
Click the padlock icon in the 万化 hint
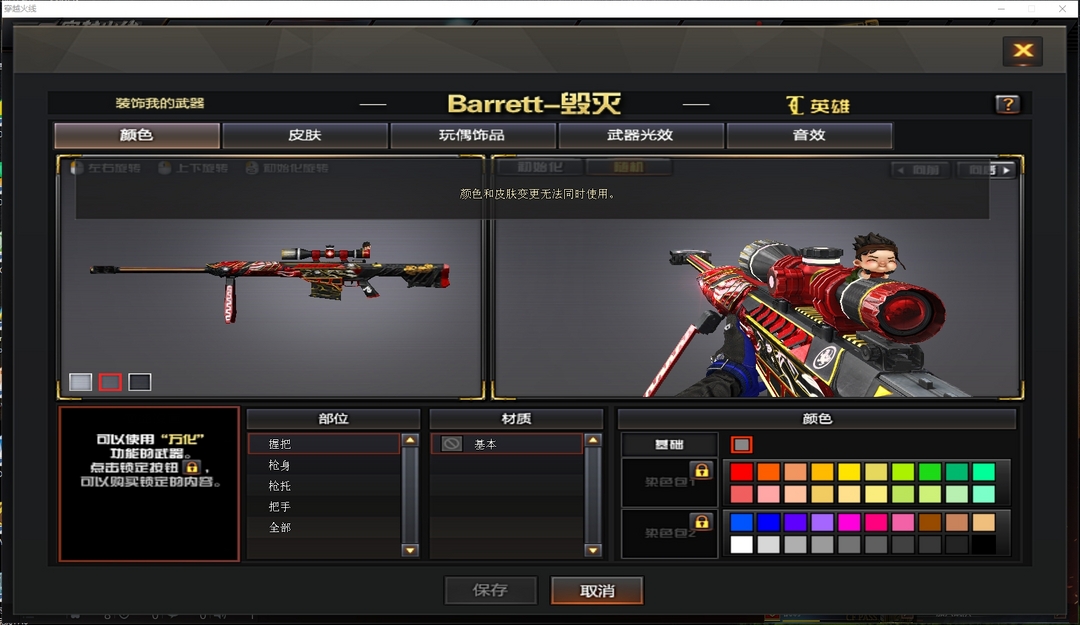(x=192, y=467)
